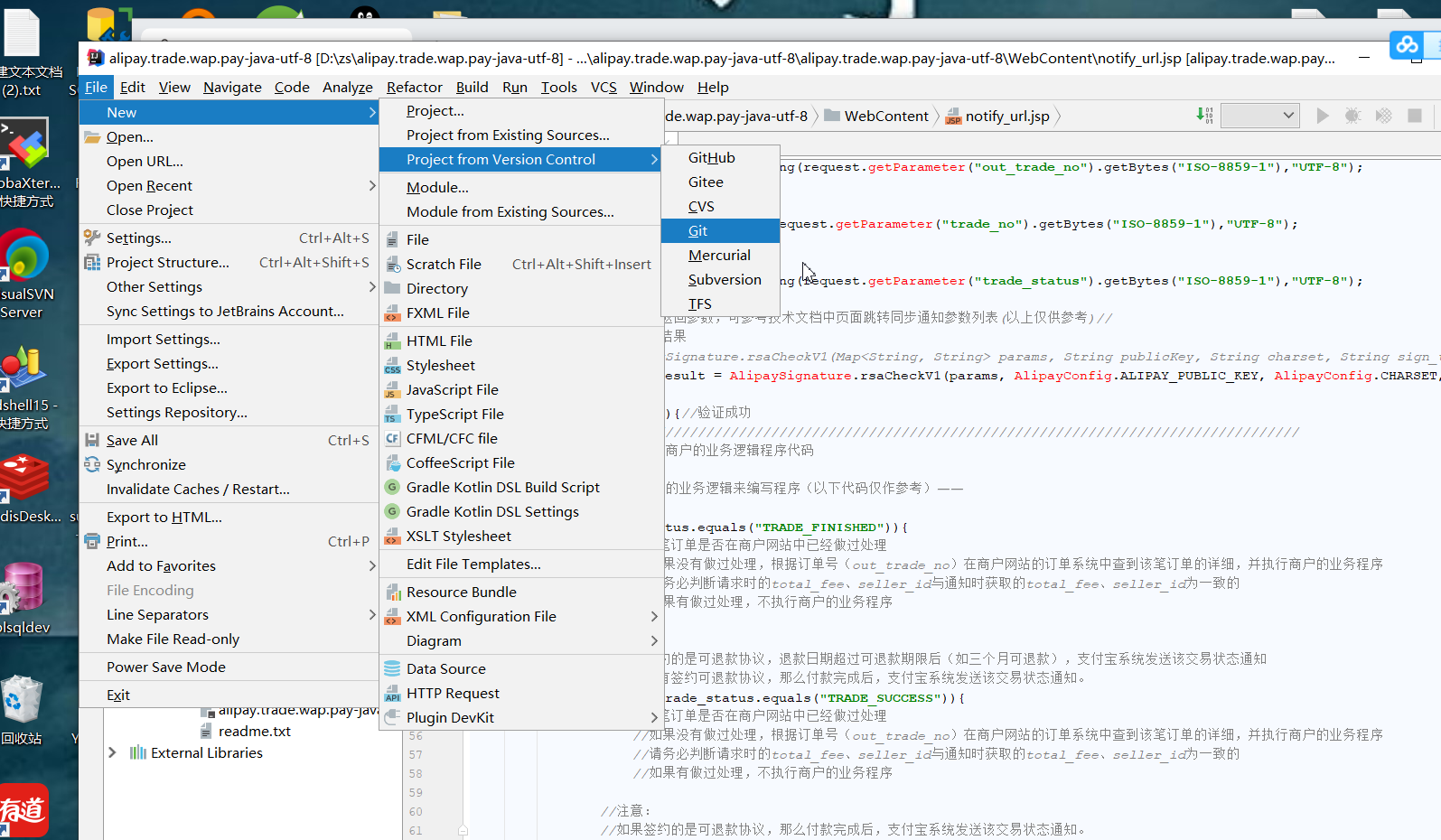This screenshot has height=840, width=1441.
Task: Click Close Project
Action: 229,210
